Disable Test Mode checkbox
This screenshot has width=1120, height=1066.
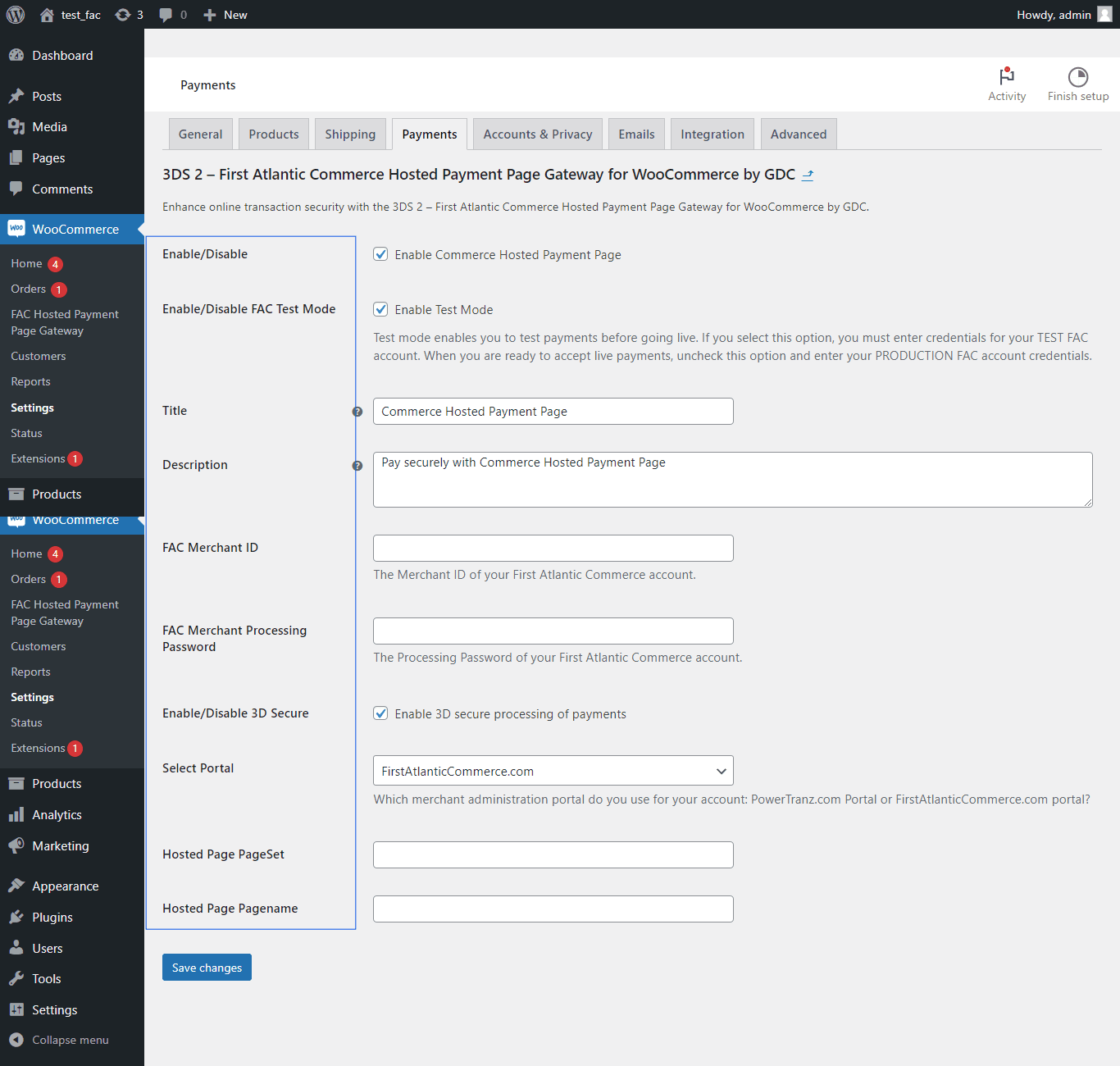pyautogui.click(x=380, y=309)
